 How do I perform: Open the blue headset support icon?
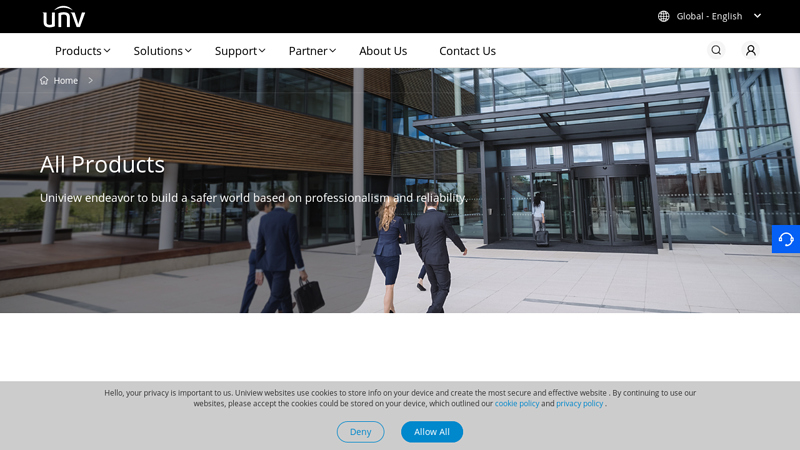pyautogui.click(x=786, y=239)
